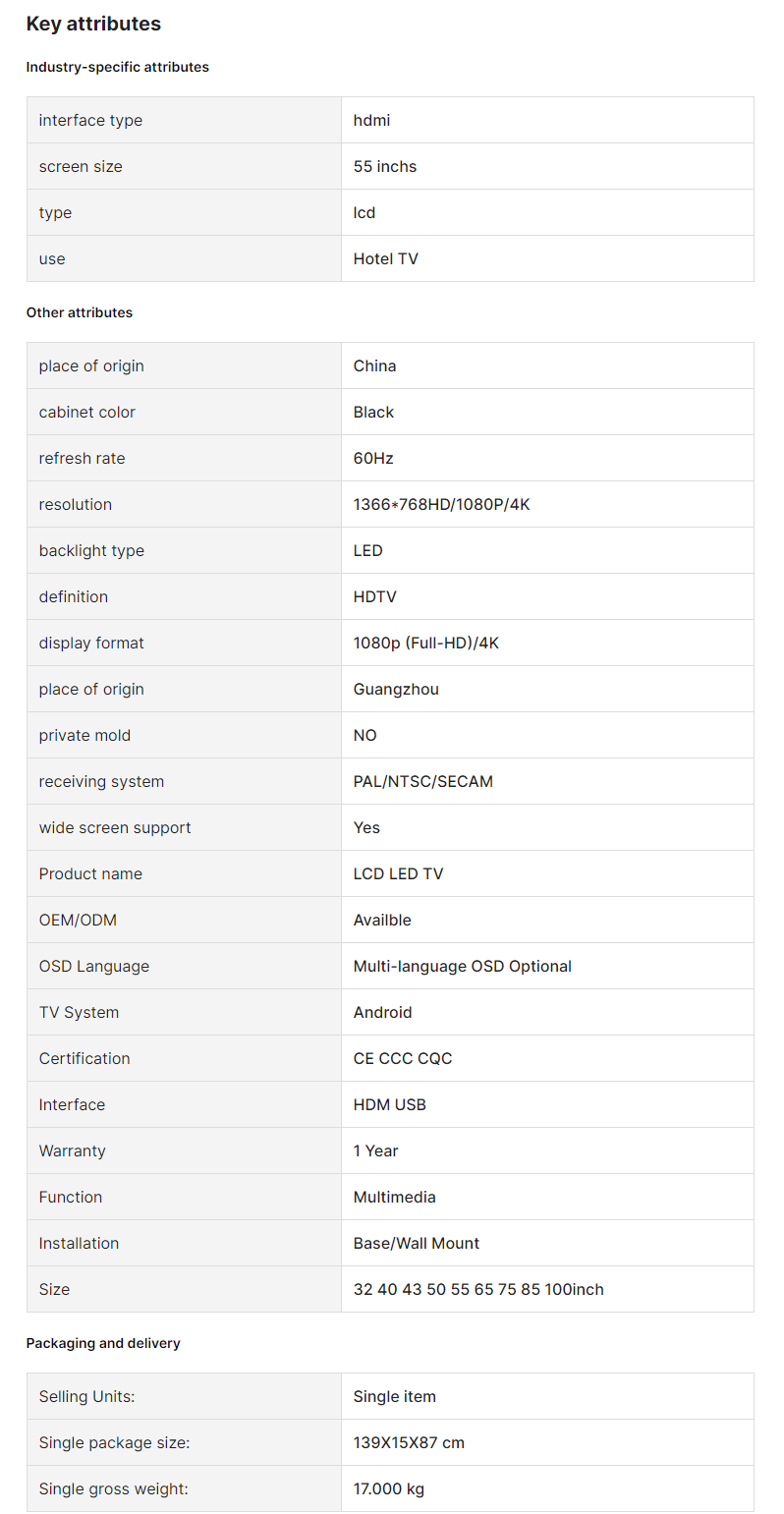Screen dimensions: 784x1514
Task: Click the backlight type label
Action: [x=91, y=550]
